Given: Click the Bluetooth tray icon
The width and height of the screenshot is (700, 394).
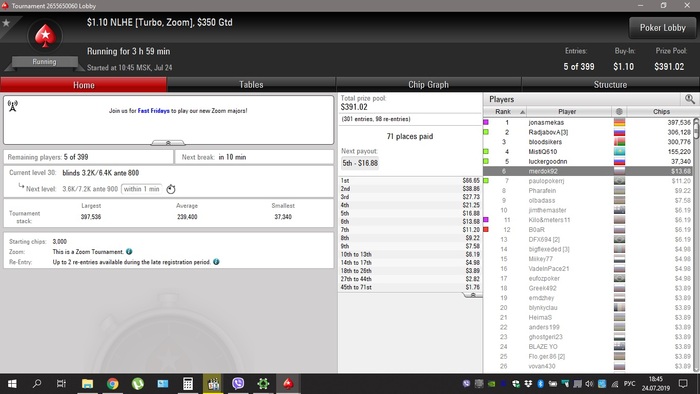Looking at the screenshot, I should (x=540, y=384).
